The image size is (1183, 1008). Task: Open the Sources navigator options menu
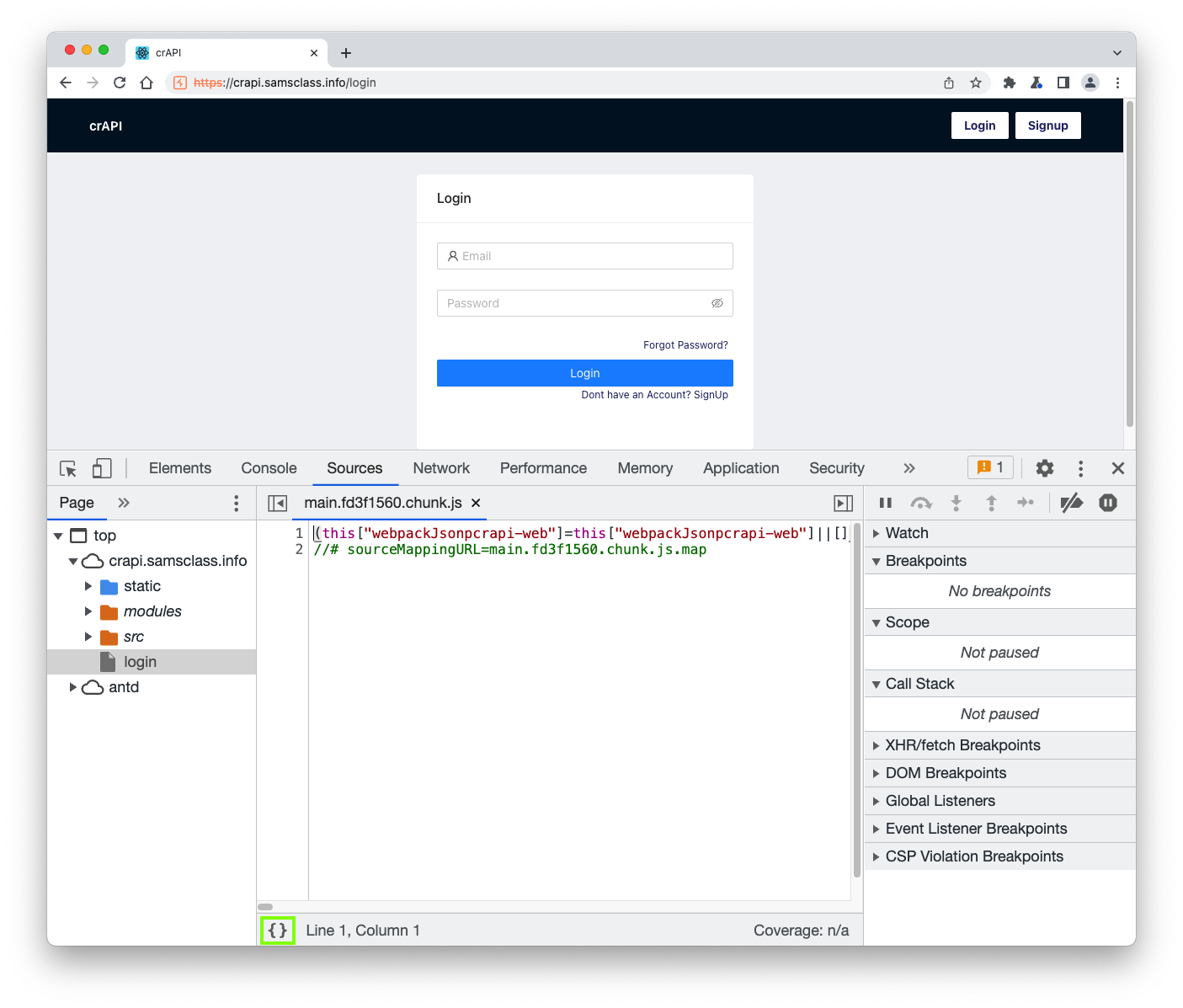click(237, 503)
